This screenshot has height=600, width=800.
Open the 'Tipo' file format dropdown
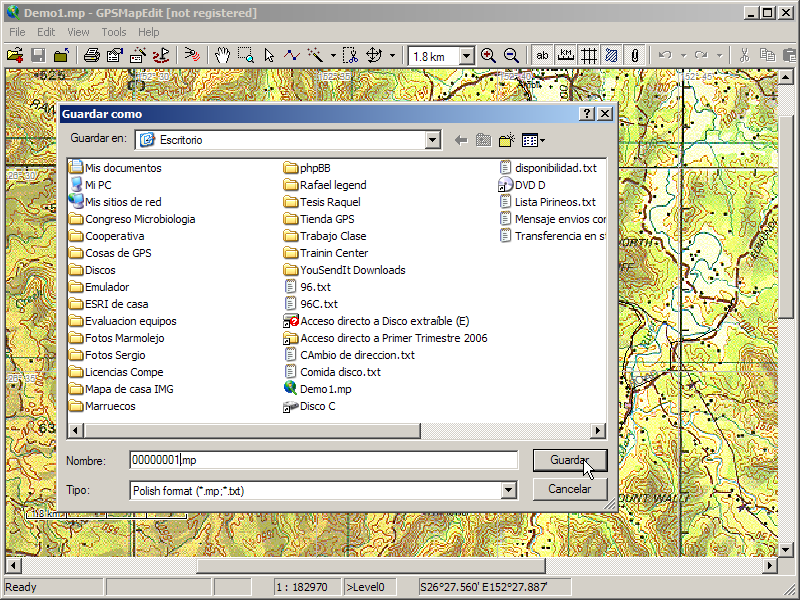click(508, 490)
